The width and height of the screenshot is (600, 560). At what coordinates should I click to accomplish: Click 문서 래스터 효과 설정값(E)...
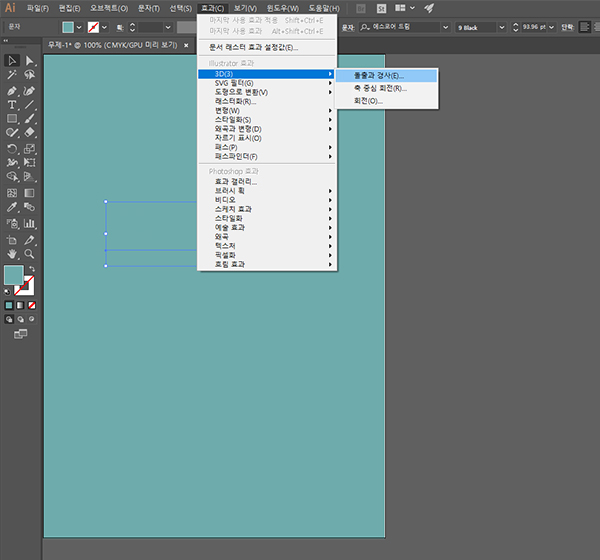[x=266, y=47]
